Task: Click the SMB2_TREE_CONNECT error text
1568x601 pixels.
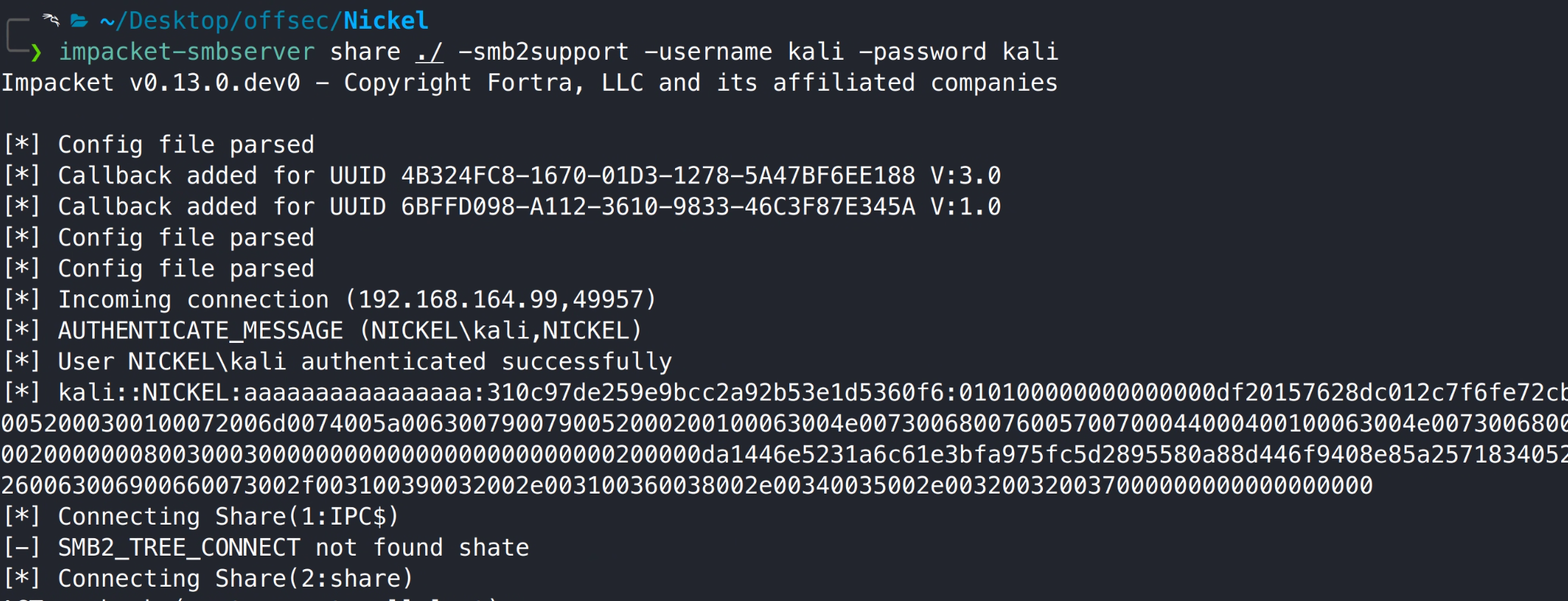Action: tap(179, 547)
